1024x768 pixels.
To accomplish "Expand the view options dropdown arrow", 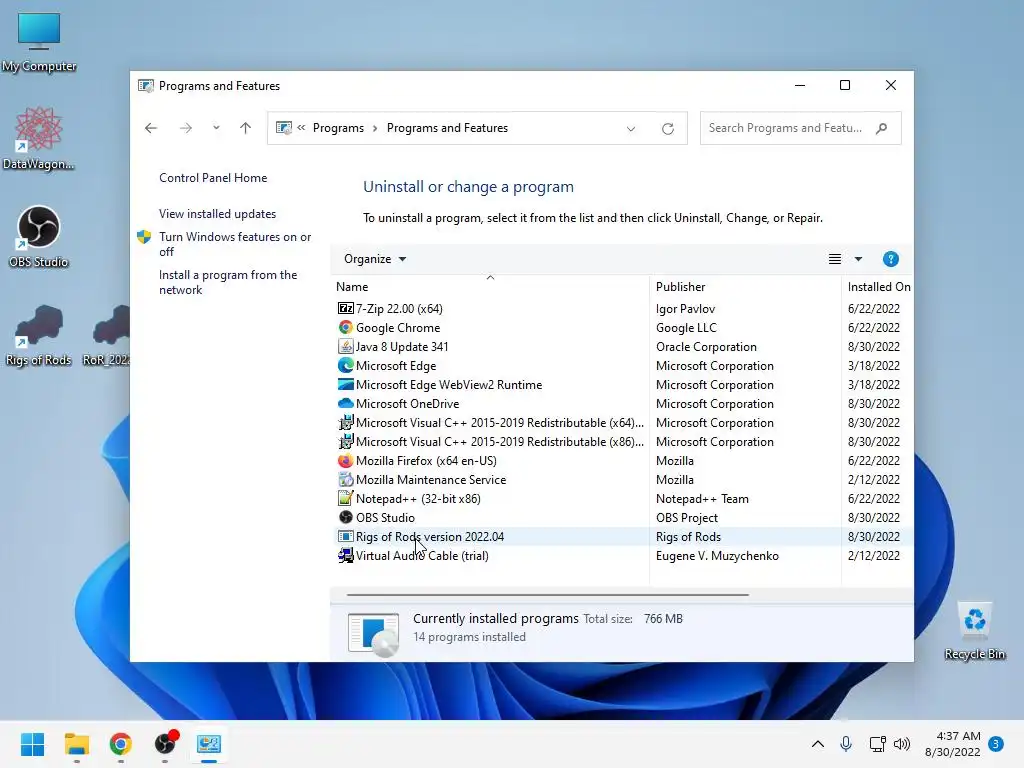I will pos(858,259).
